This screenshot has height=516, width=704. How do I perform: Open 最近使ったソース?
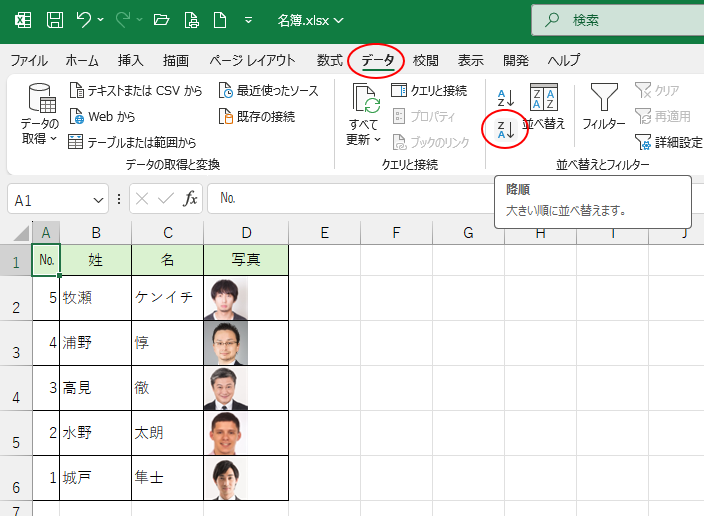click(268, 91)
